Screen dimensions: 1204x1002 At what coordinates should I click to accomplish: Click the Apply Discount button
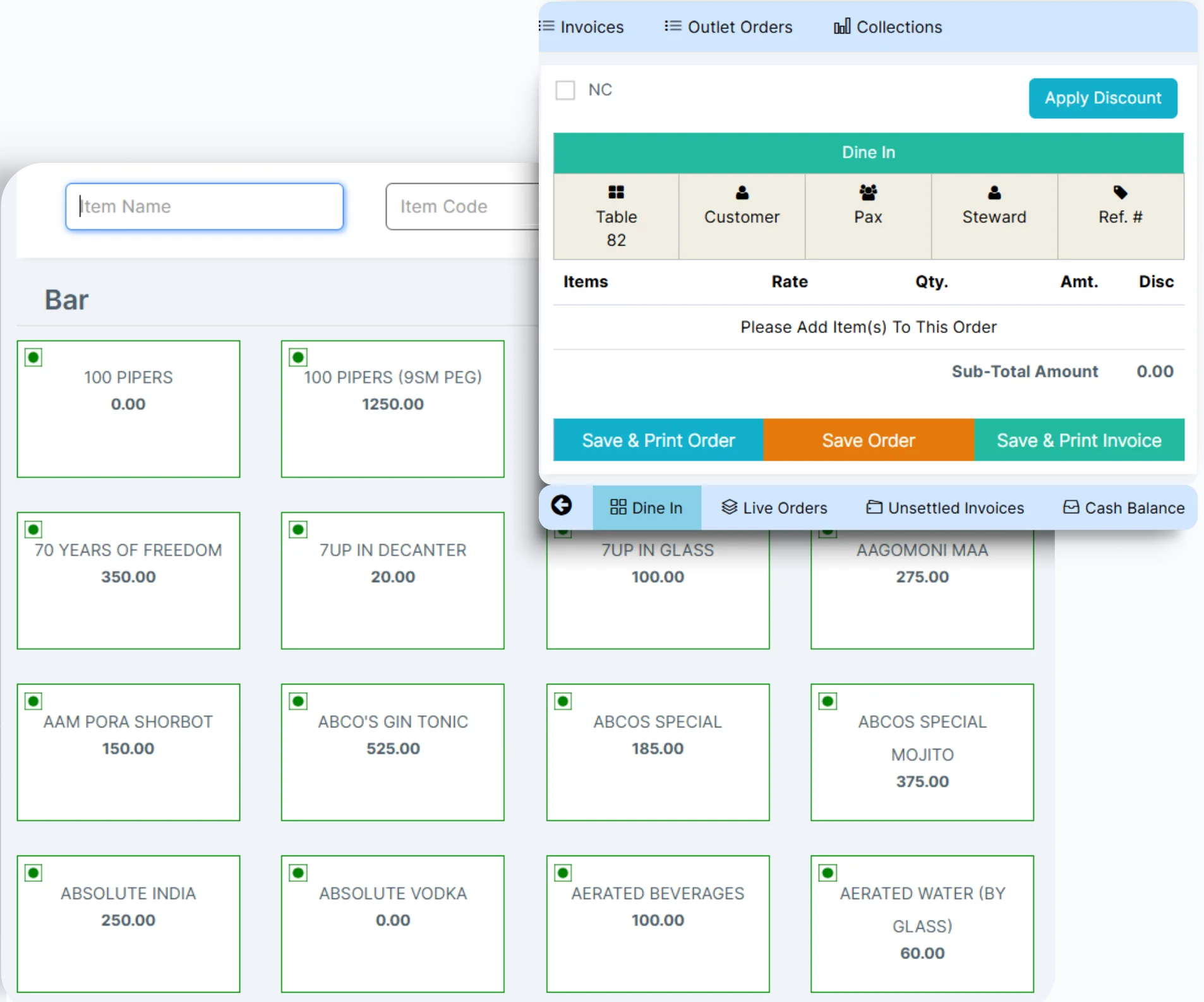tap(1102, 98)
